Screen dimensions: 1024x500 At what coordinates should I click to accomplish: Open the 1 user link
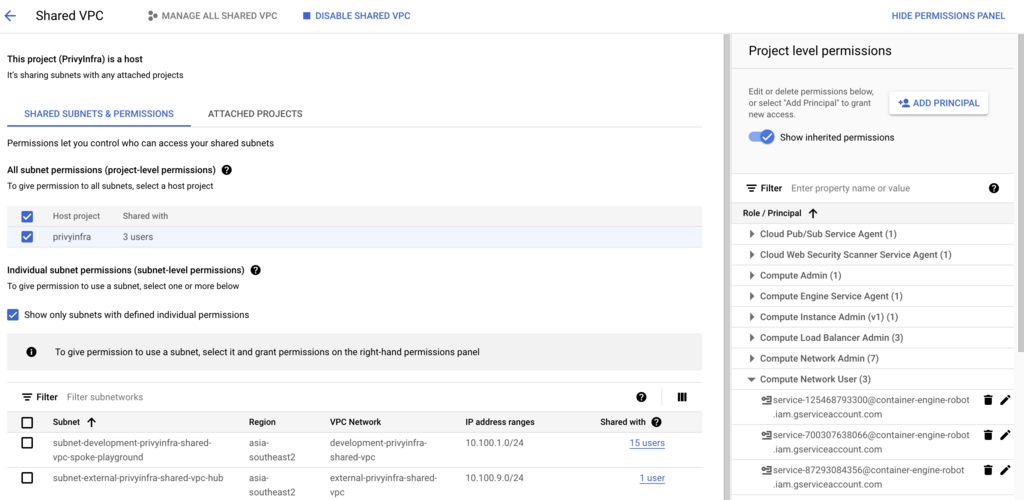coord(652,478)
